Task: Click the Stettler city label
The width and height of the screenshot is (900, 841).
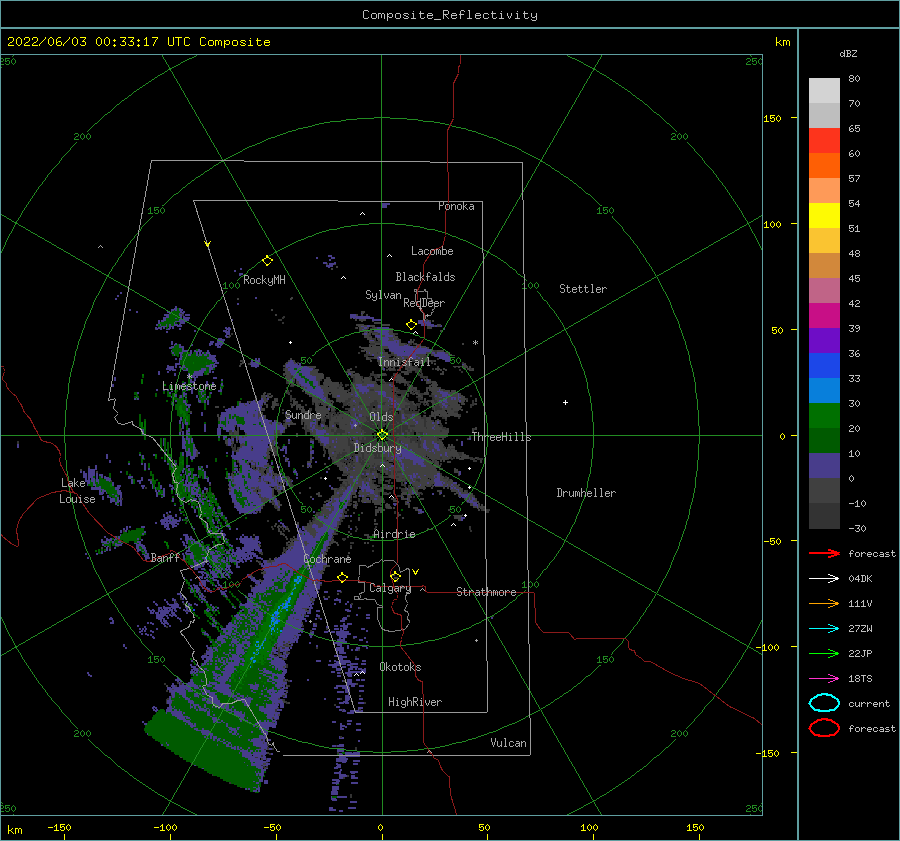Action: (x=583, y=289)
